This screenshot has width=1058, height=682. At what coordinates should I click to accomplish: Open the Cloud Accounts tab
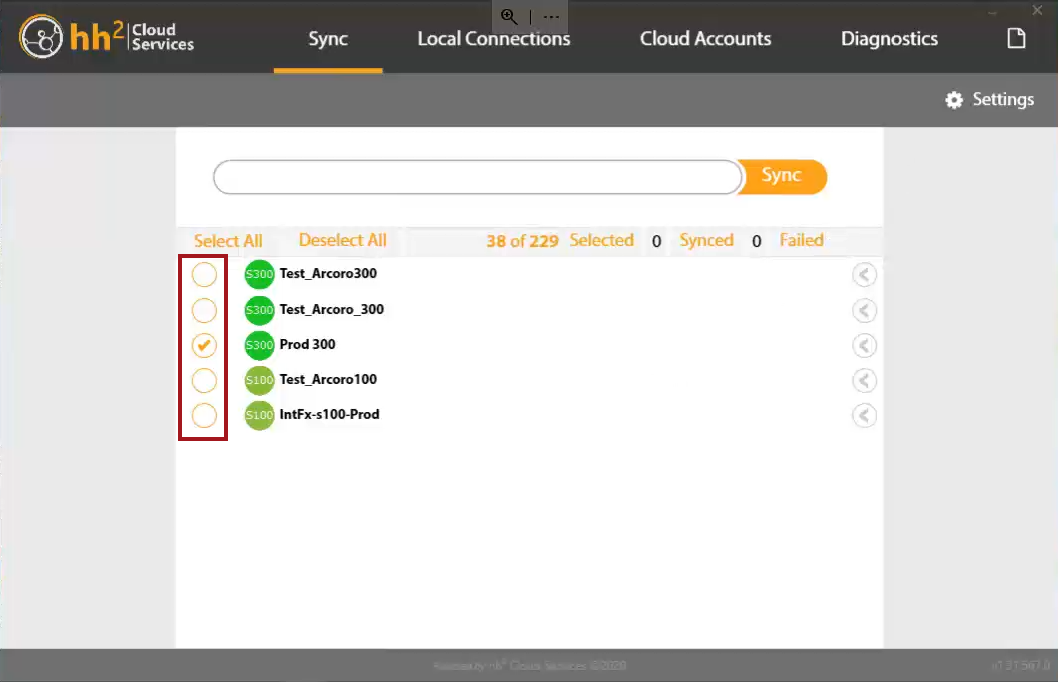pos(705,39)
